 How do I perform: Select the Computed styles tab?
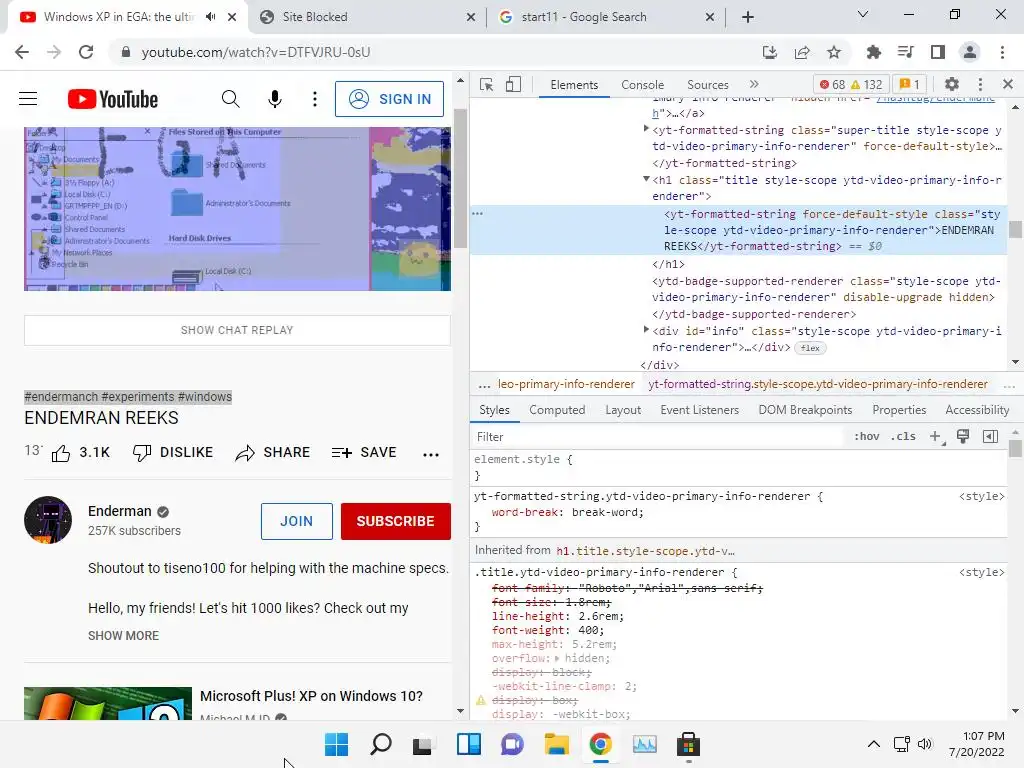pos(557,410)
